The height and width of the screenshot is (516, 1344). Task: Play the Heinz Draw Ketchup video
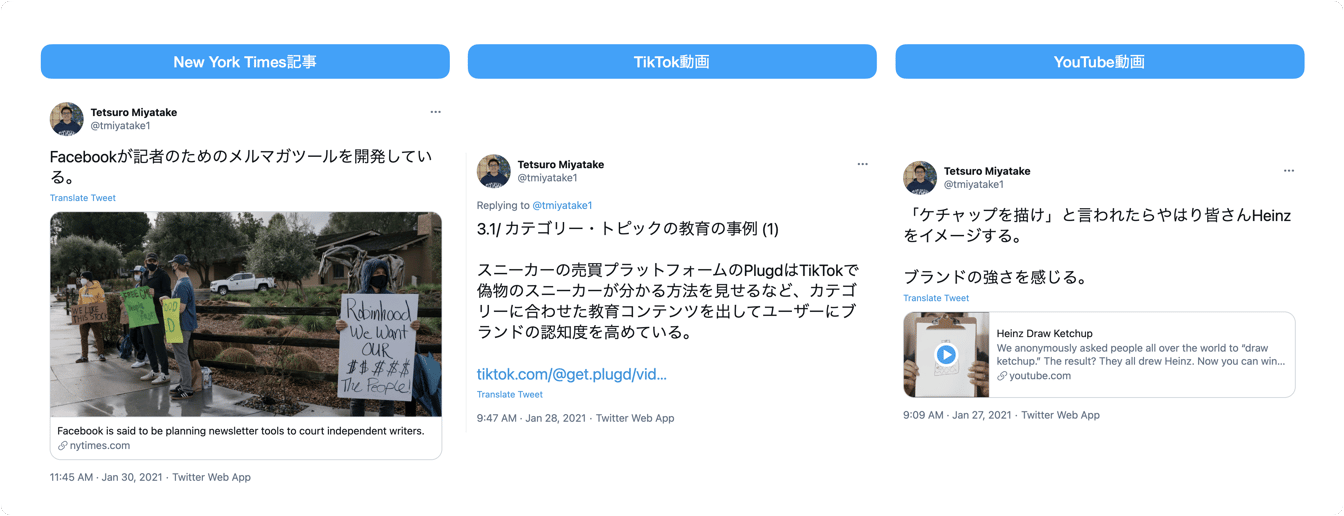945,355
